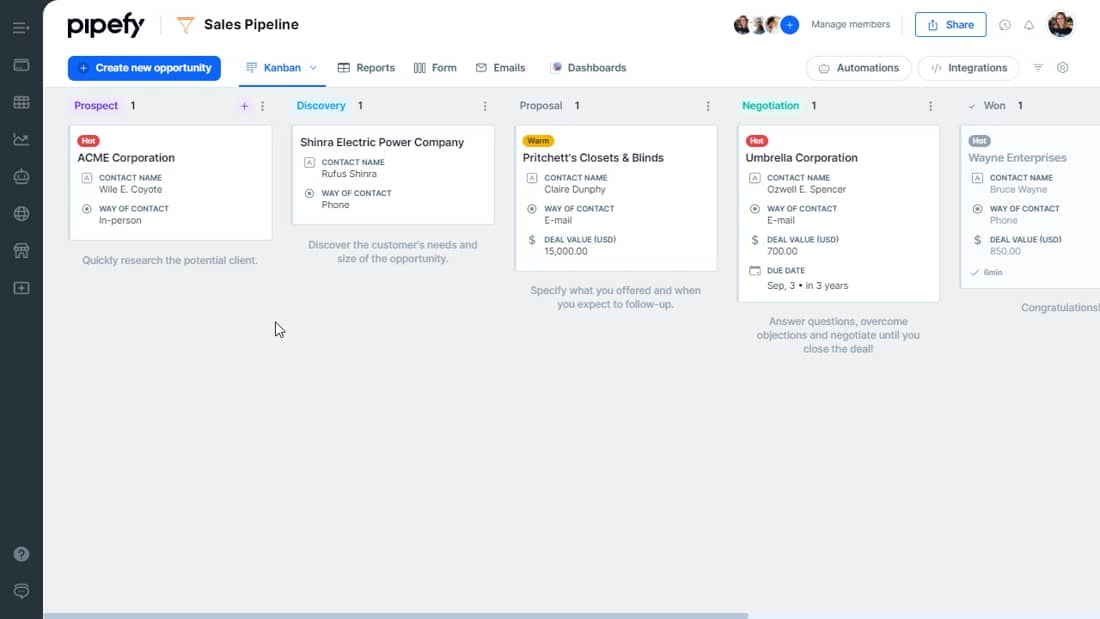Open the Integrations button
Image resolution: width=1100 pixels, height=619 pixels.
tap(969, 68)
